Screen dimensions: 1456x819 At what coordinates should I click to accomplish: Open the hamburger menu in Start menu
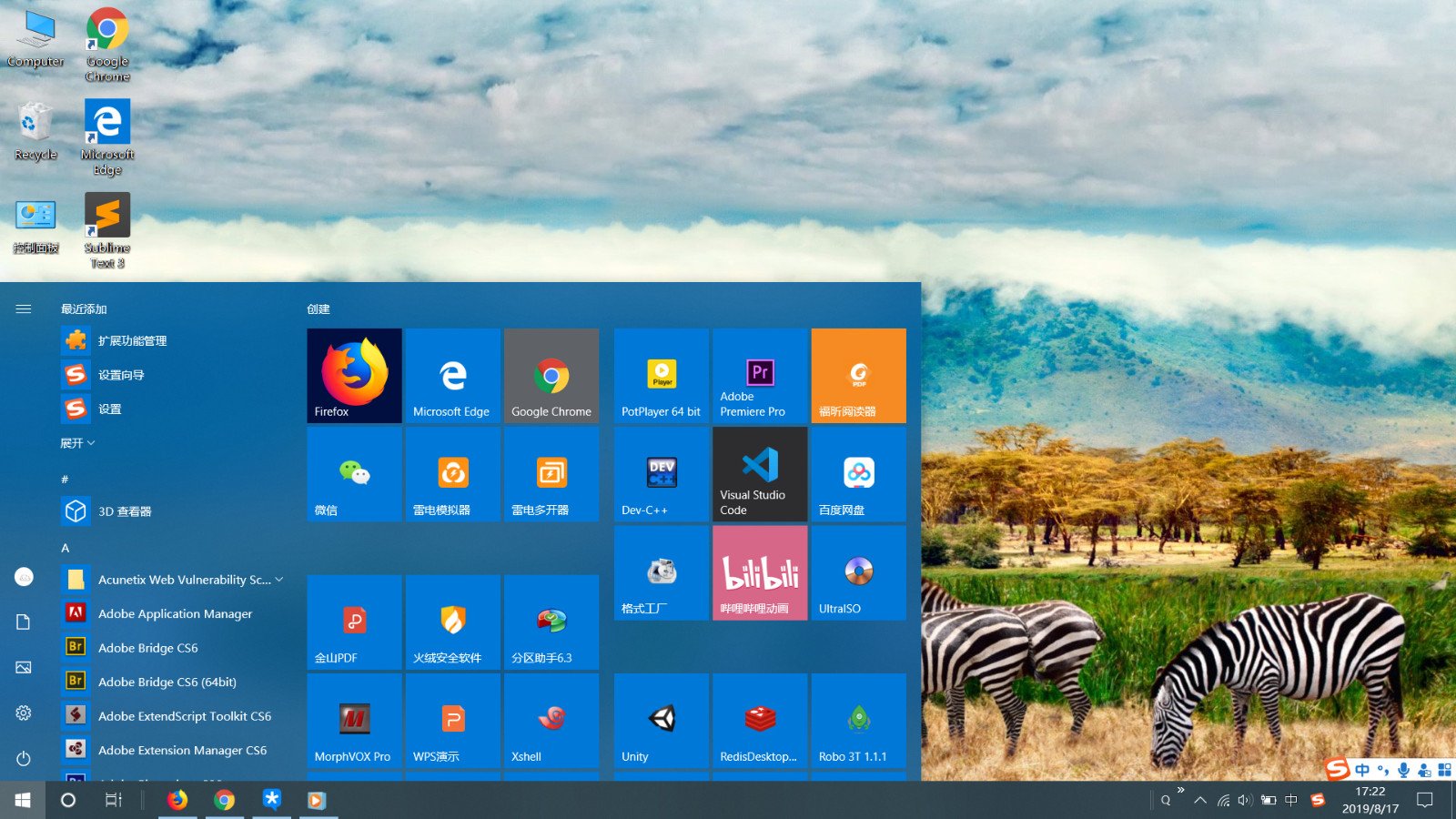pyautogui.click(x=23, y=308)
